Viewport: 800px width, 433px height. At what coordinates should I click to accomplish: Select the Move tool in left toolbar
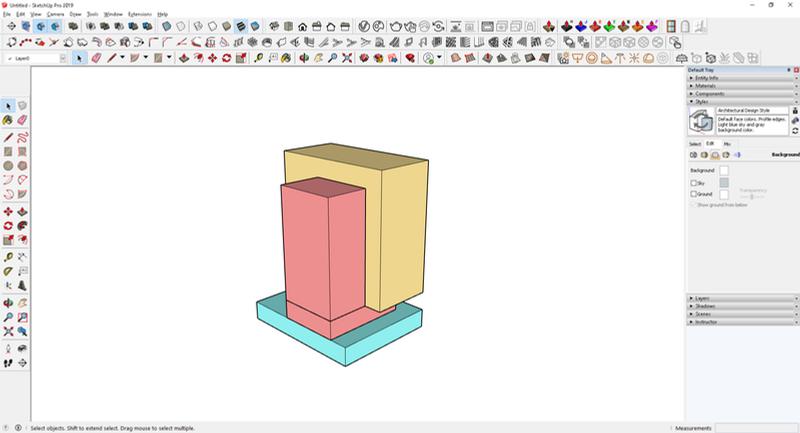8,212
